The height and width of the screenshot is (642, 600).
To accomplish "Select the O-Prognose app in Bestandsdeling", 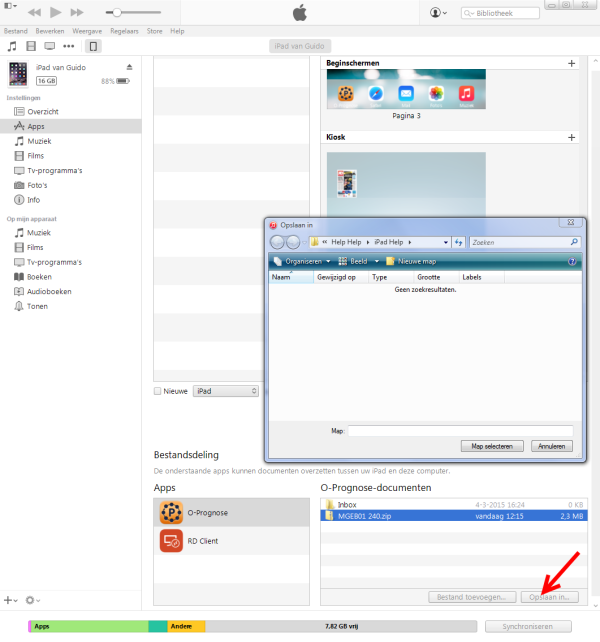I will point(231,512).
